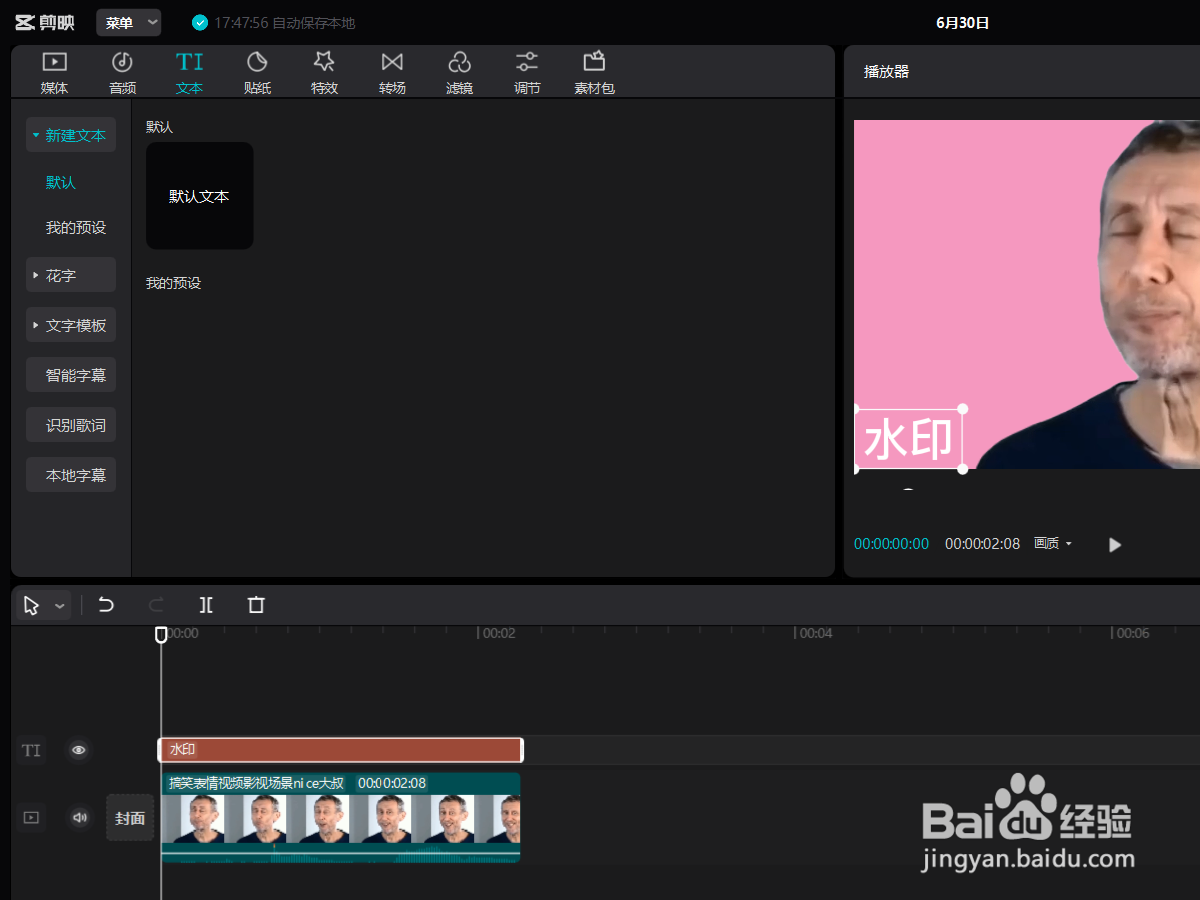Select the 默认 text category
This screenshot has width=1200, height=900.
[x=61, y=182]
